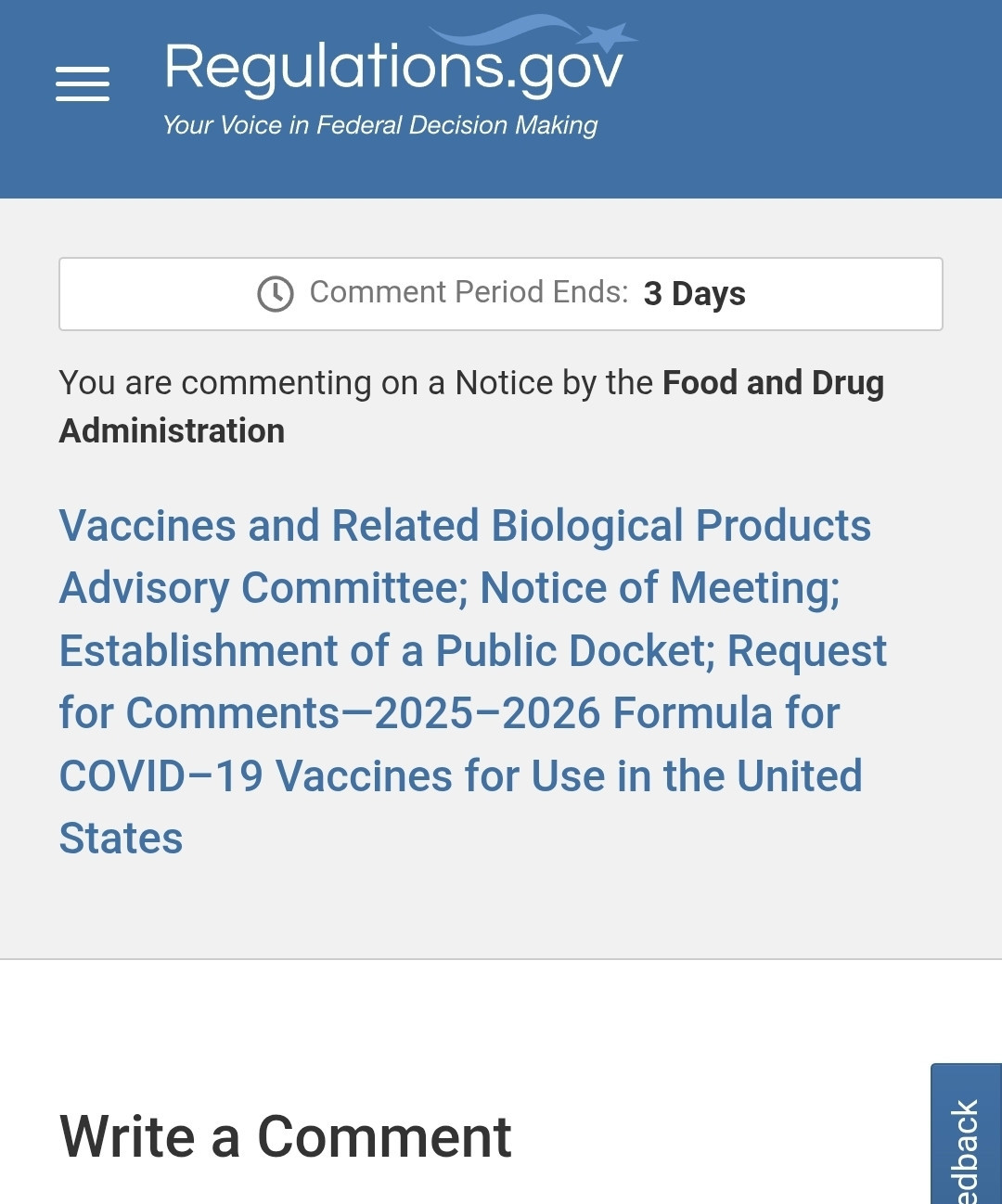
Task: Select the 'Advisory Committee; Notice of Meeting' link line
Action: 450,588
